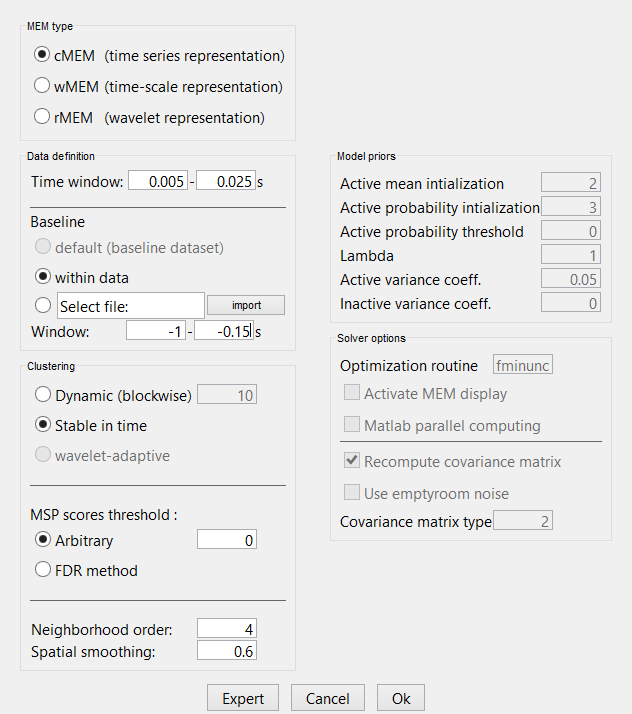This screenshot has height=714, width=632.
Task: Click the baseline Select file text field
Action: click(x=131, y=305)
